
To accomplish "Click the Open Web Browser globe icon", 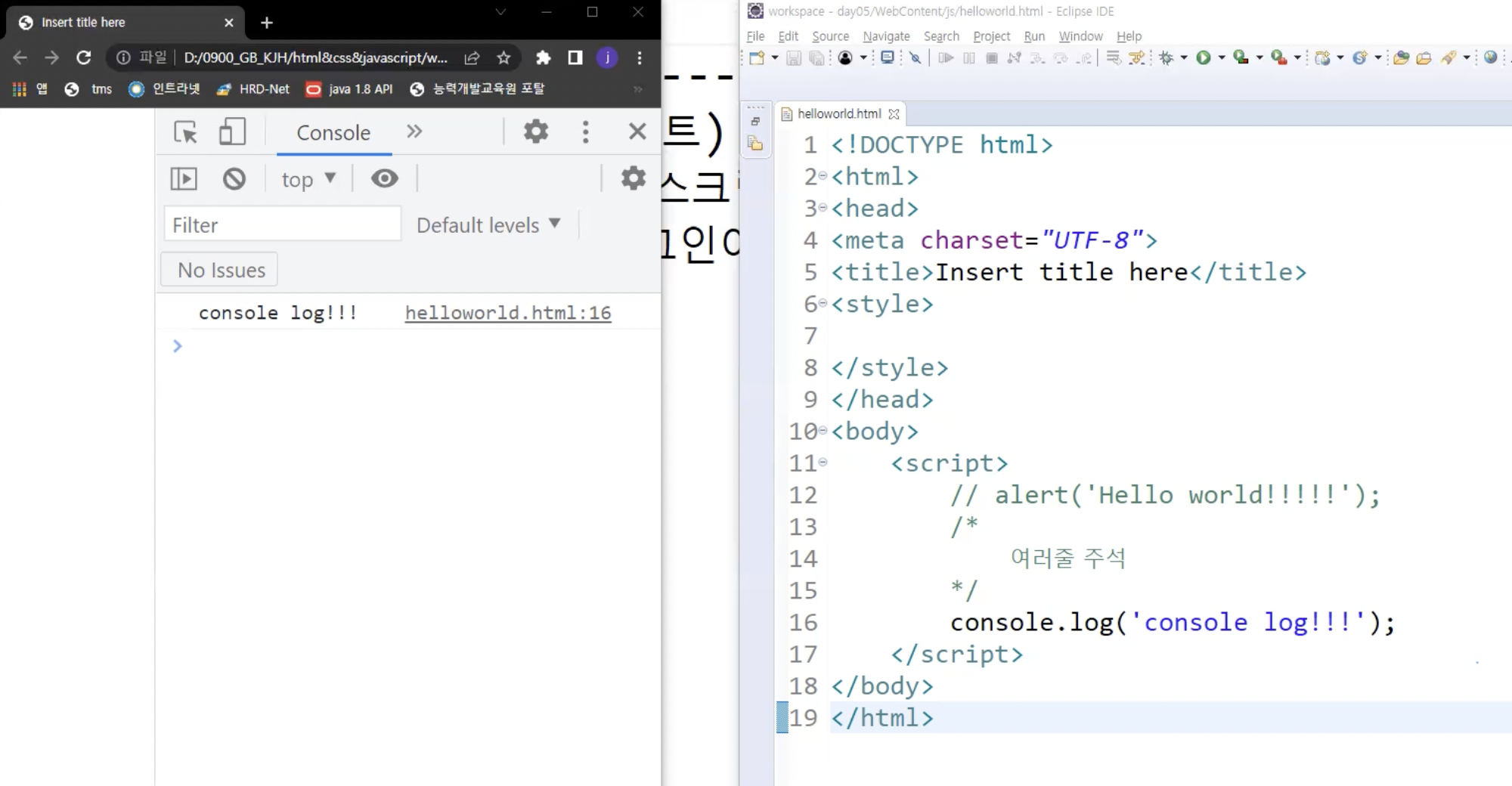I will [1491, 57].
